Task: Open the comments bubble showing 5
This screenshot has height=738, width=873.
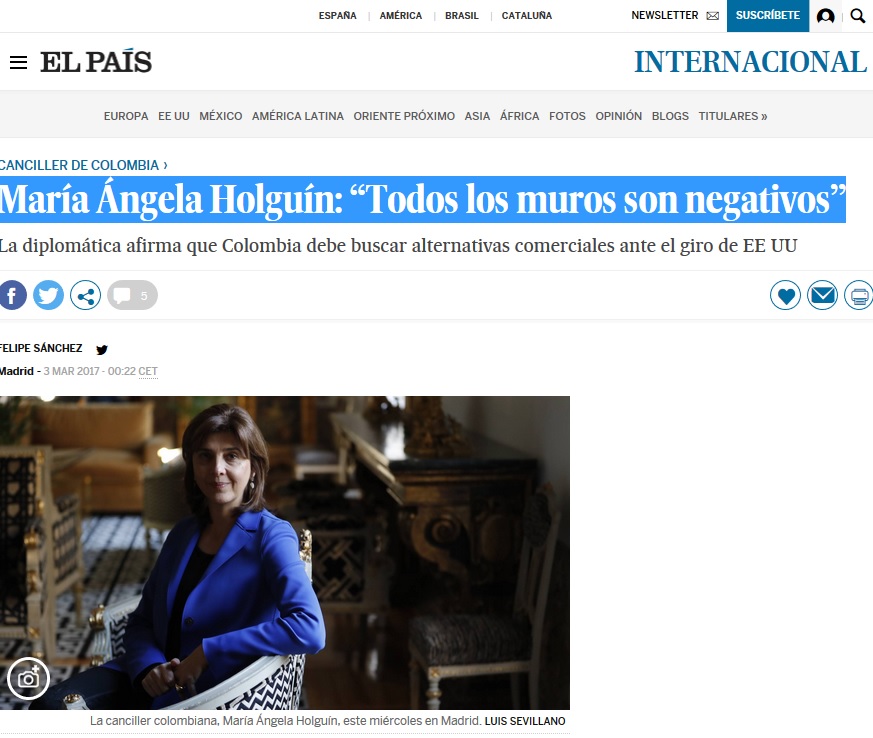Action: (133, 295)
